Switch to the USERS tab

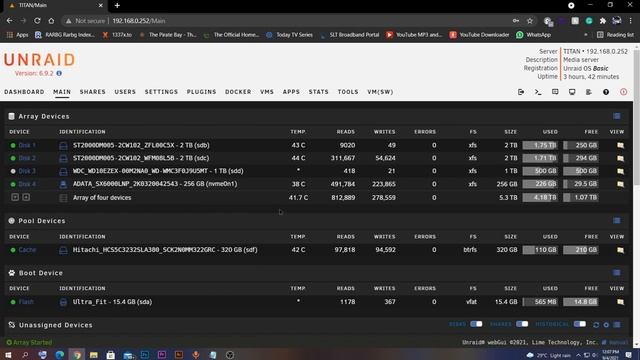125,92
